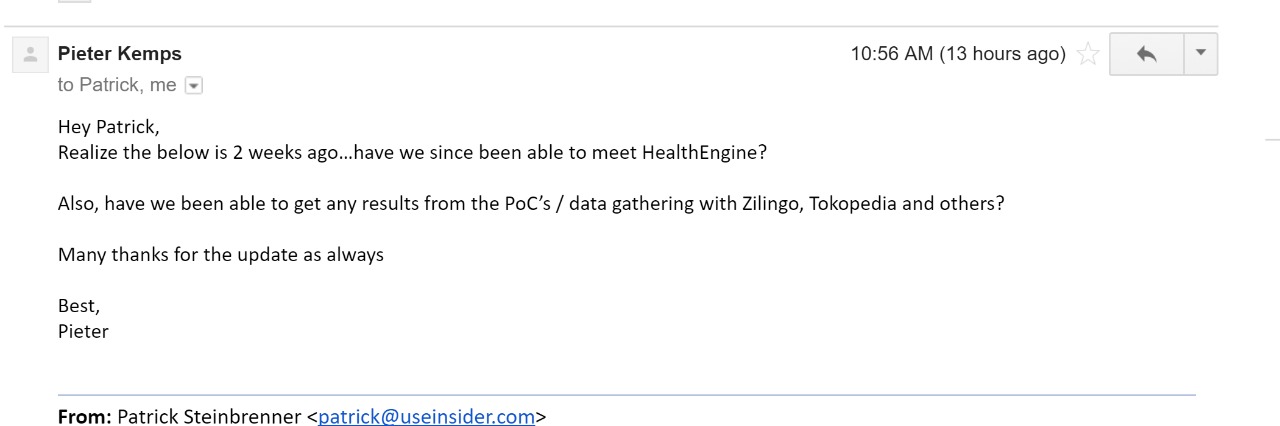This screenshot has height=426, width=1280.
Task: Click the 10:56 AM timestamp
Action: 957,54
